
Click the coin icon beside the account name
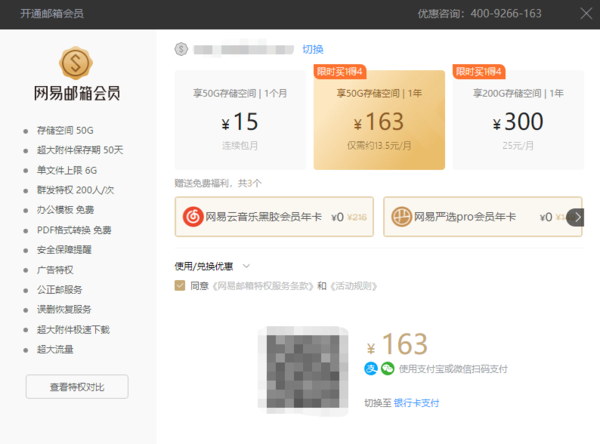click(181, 49)
